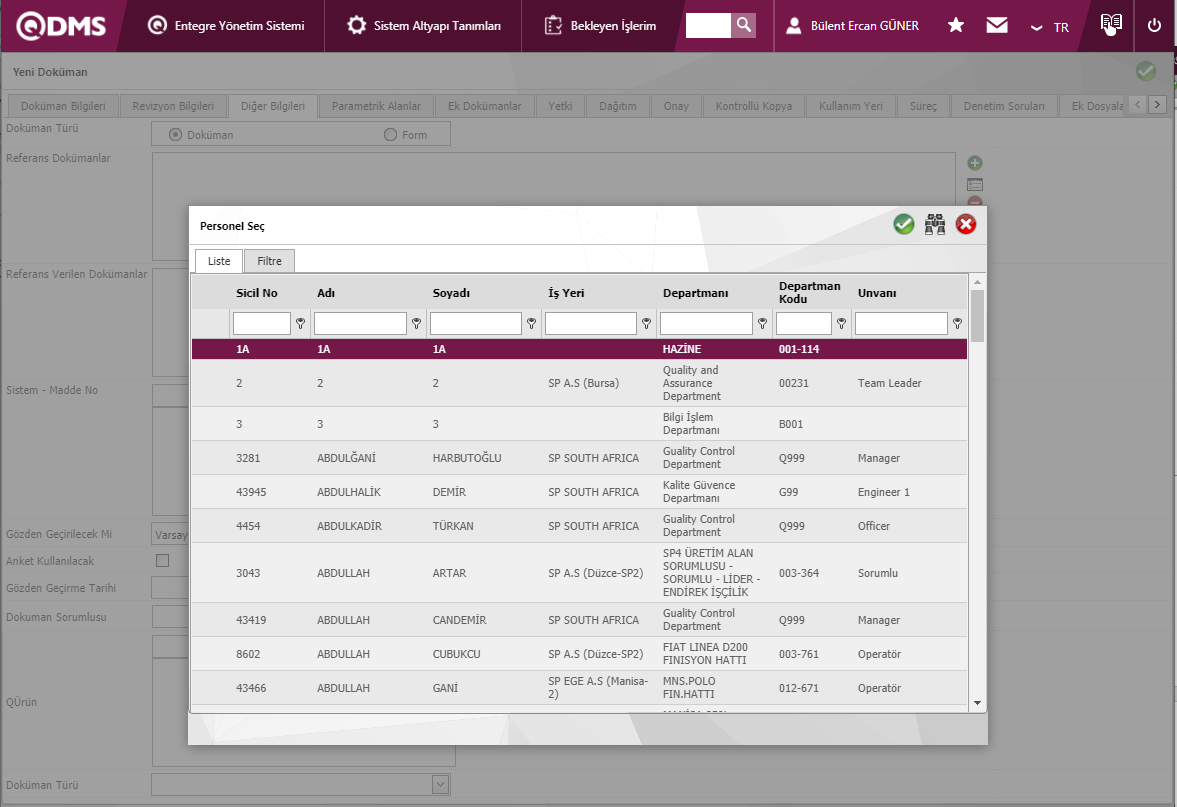Switch to the Filtre tab

pos(269,261)
